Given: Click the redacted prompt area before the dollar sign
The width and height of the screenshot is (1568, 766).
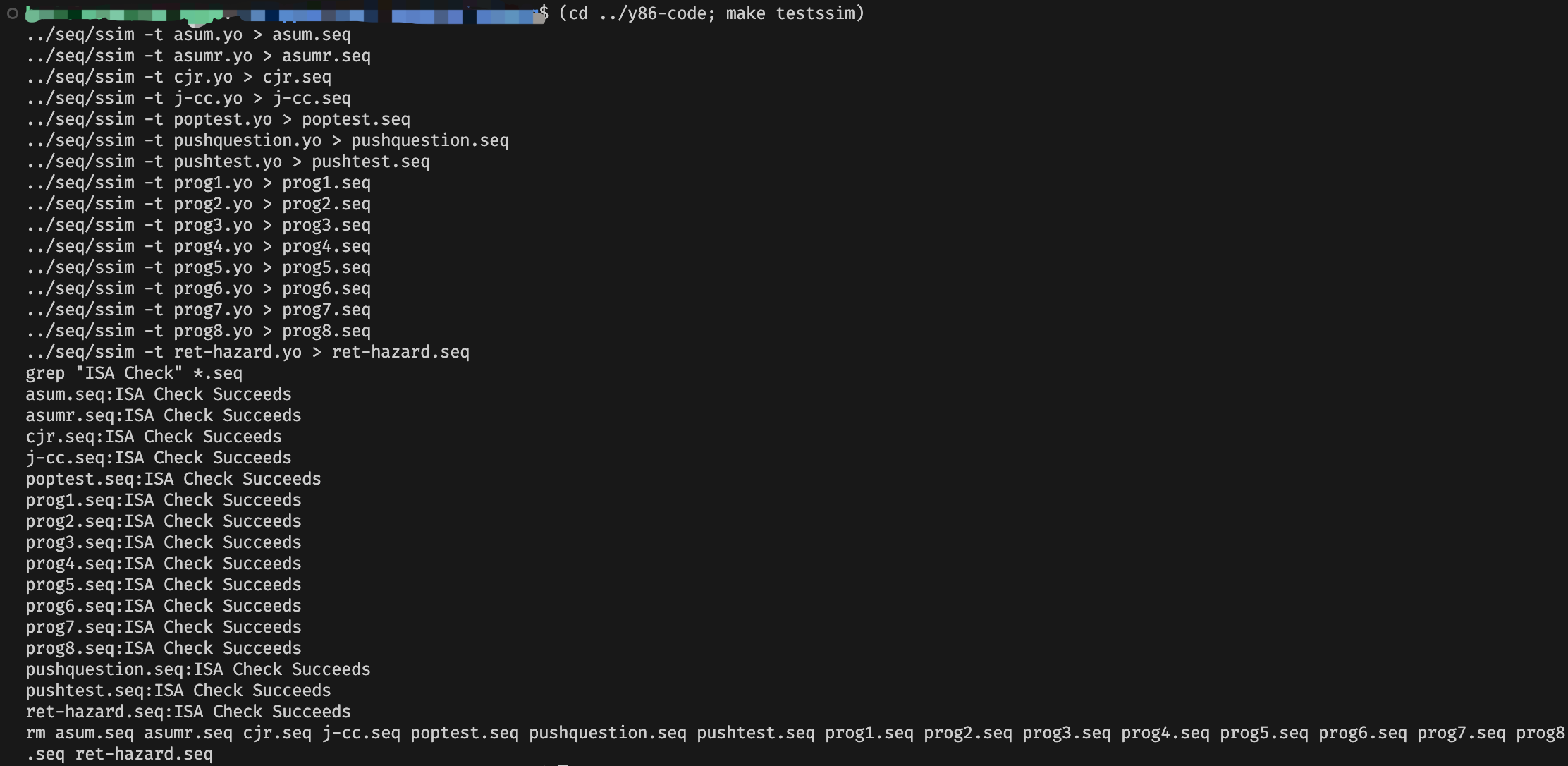Looking at the screenshot, I should click(x=282, y=13).
